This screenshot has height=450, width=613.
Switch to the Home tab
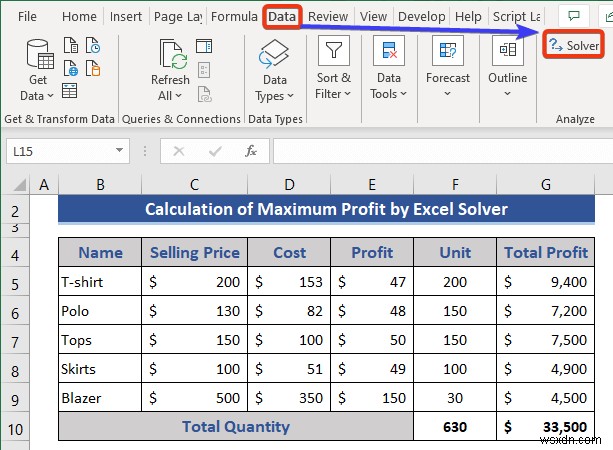click(x=79, y=16)
